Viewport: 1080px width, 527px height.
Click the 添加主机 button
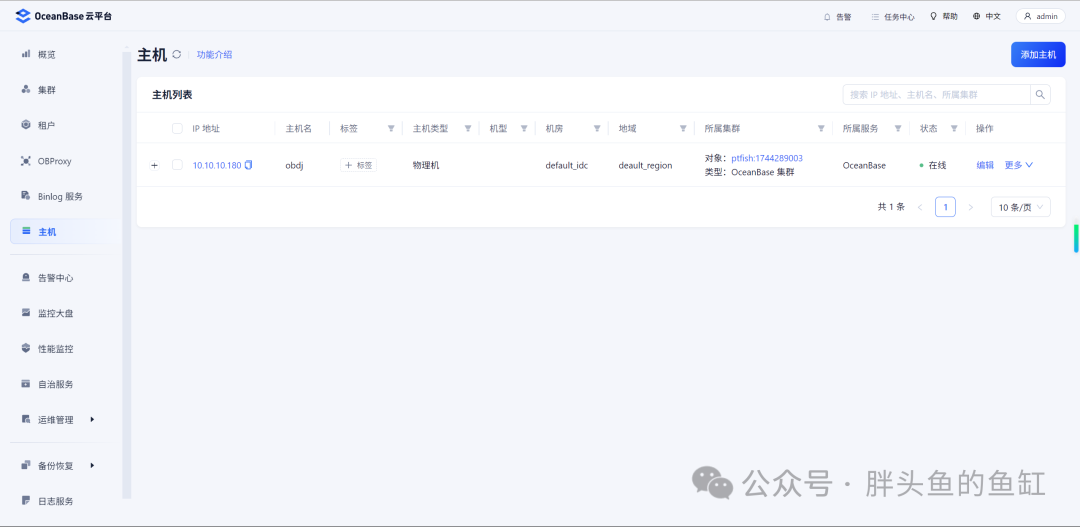click(x=1038, y=54)
